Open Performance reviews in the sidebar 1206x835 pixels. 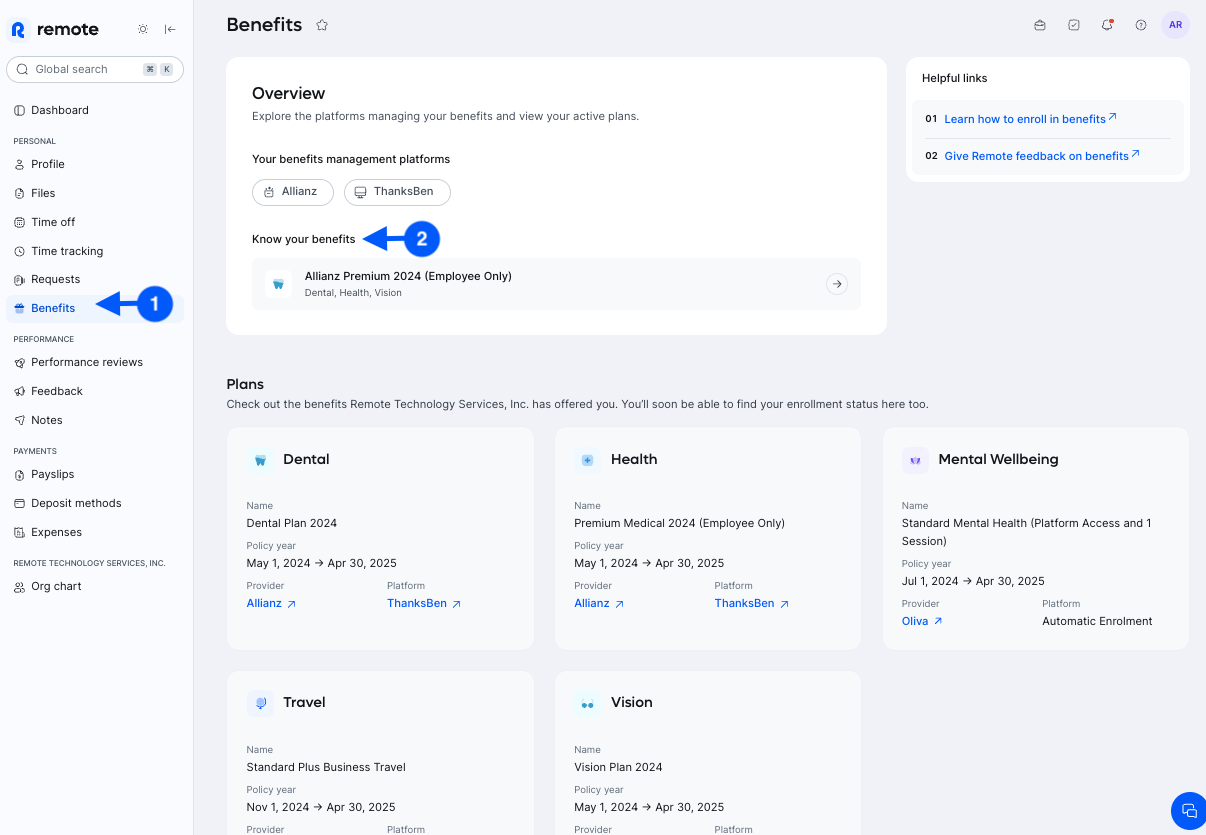pyautogui.click(x=95, y=362)
